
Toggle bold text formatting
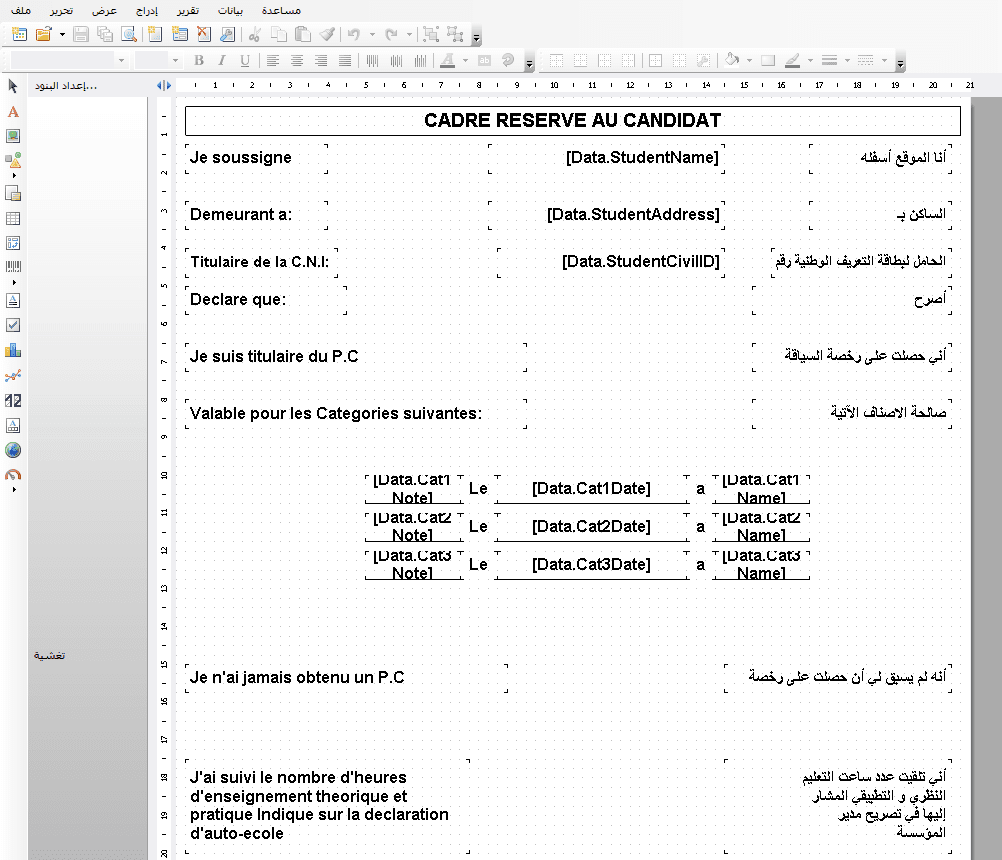pos(200,60)
